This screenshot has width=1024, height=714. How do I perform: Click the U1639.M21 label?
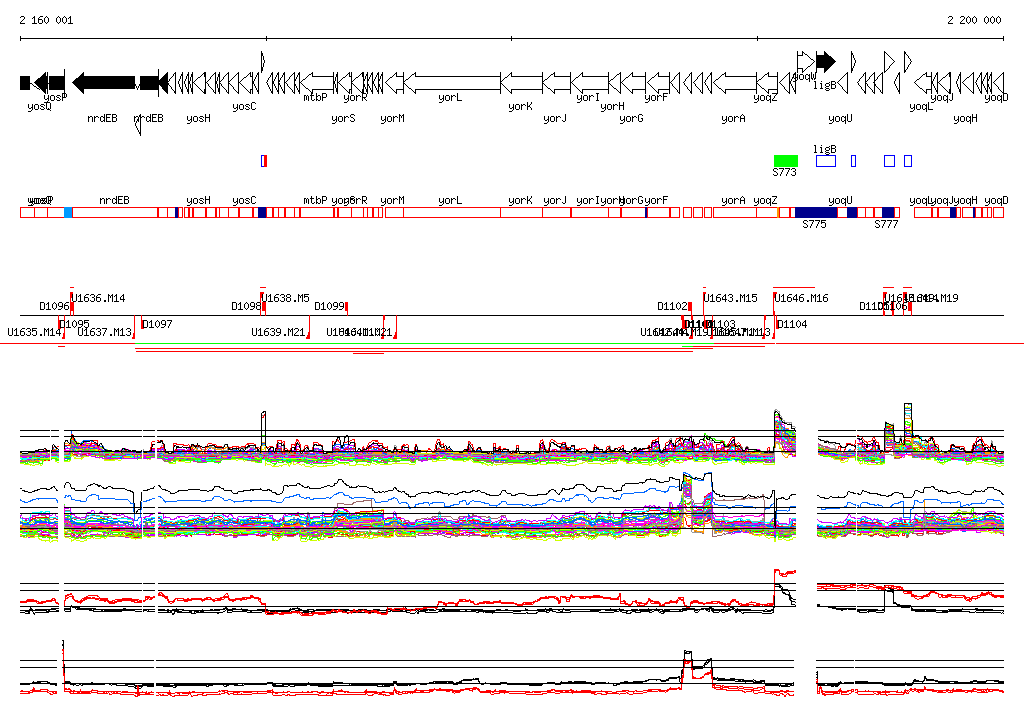pos(278,333)
